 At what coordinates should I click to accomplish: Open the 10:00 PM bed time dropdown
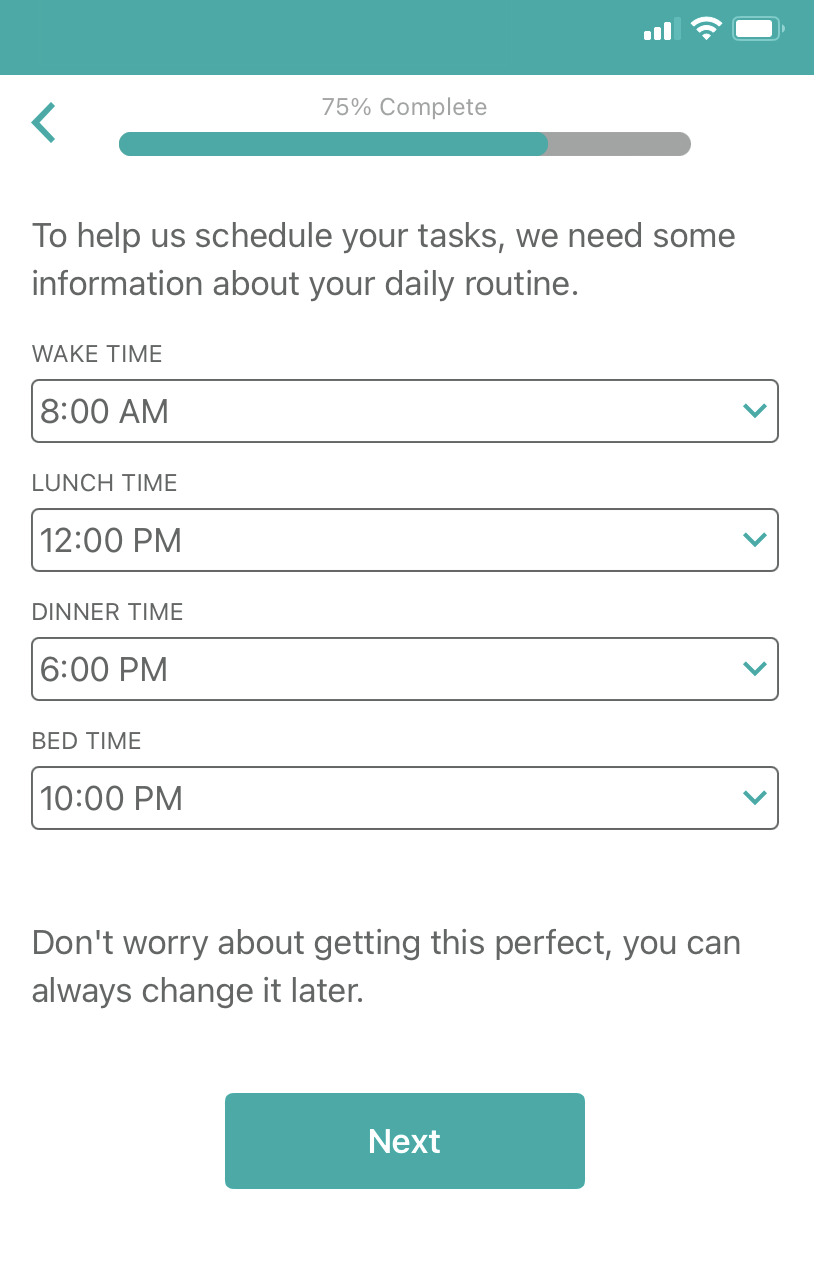pos(405,798)
